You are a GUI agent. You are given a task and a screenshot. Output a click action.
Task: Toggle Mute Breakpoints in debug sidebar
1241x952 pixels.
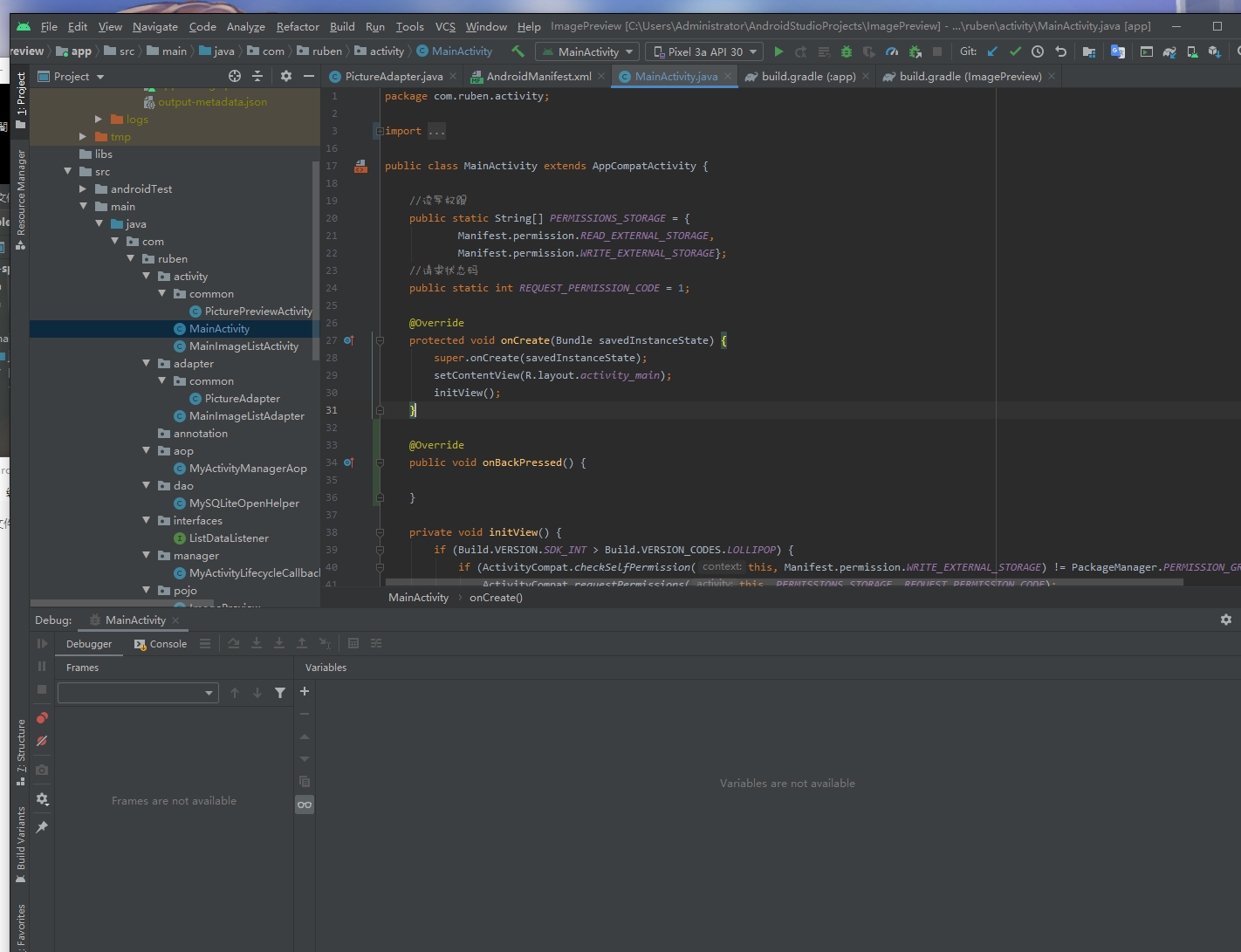coord(42,741)
